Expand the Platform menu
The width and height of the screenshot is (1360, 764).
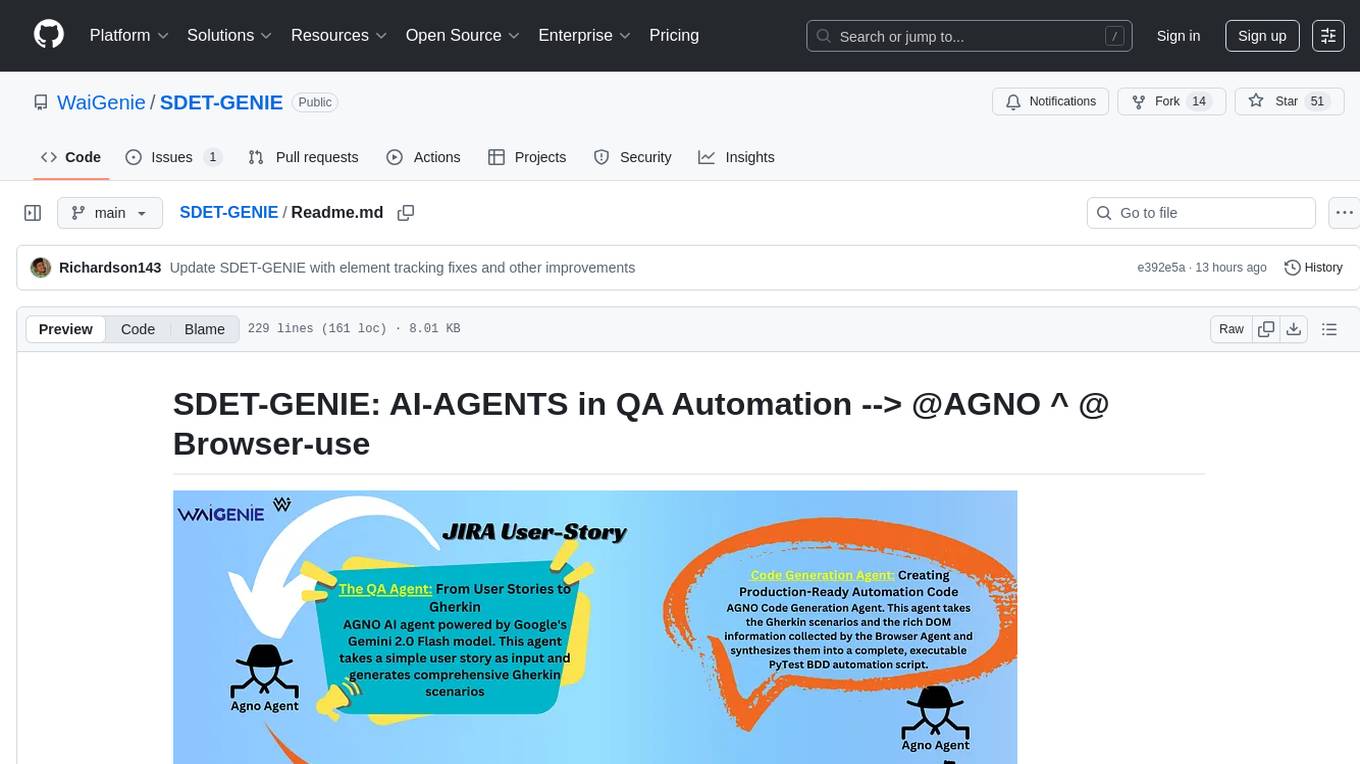129,35
